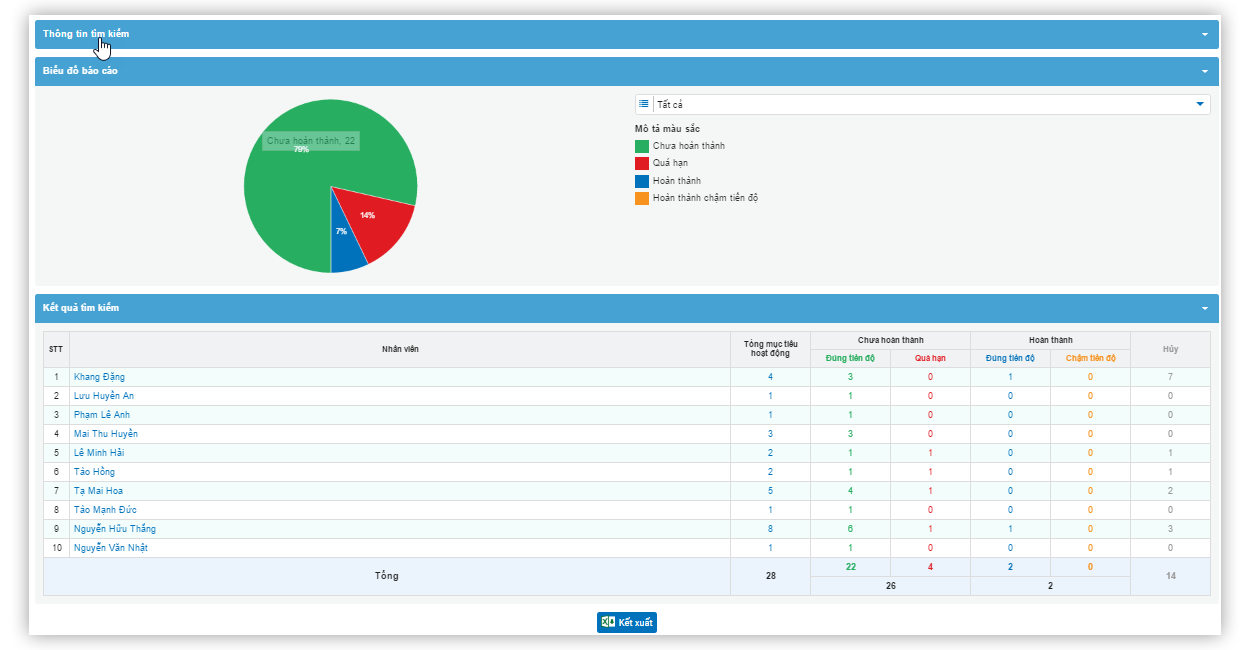1250x650 pixels.
Task: Collapse the Thông tin tìm kiếm panel arrow
Action: [x=1205, y=34]
